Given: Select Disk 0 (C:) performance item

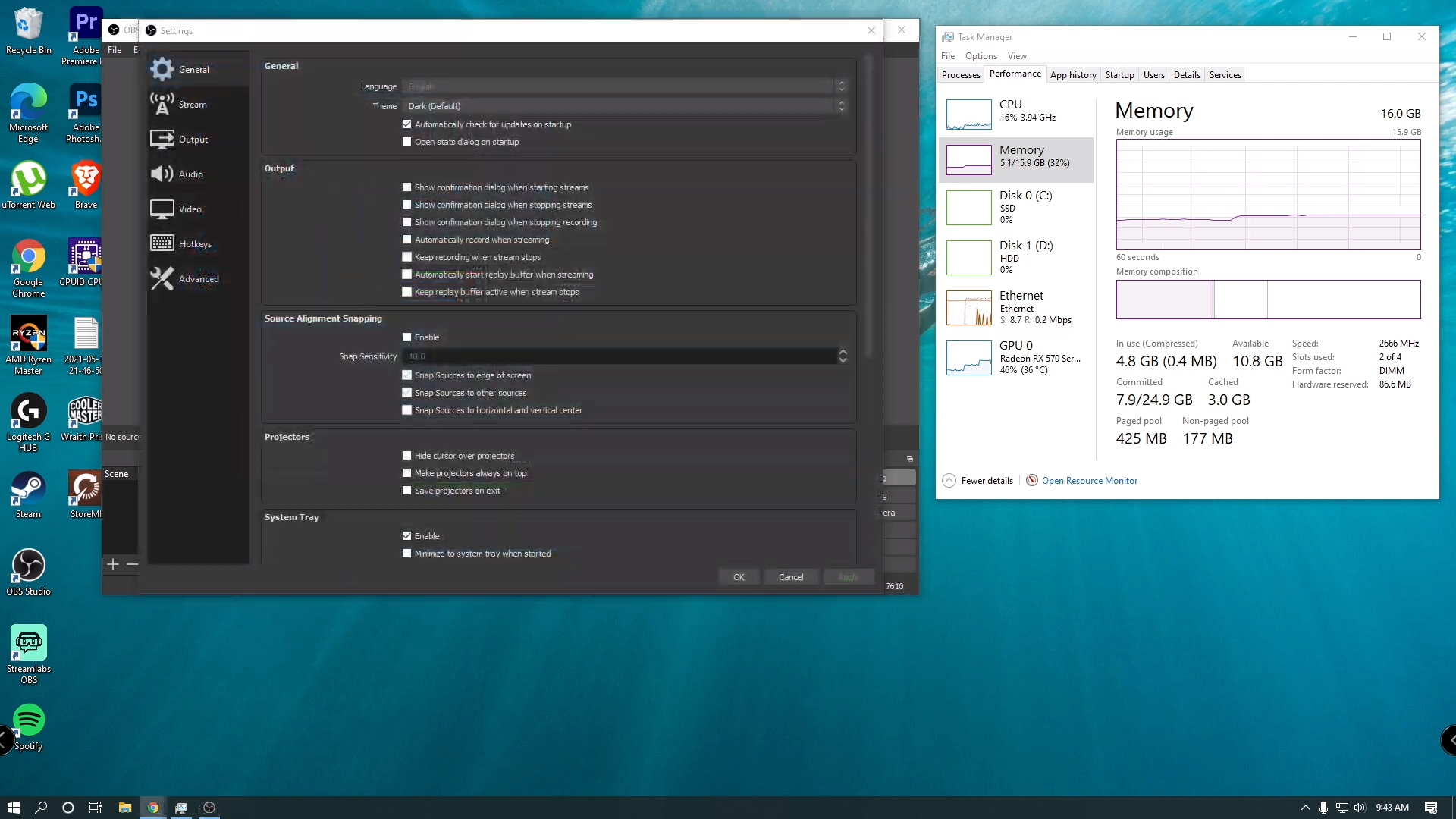Looking at the screenshot, I should click(x=1015, y=208).
